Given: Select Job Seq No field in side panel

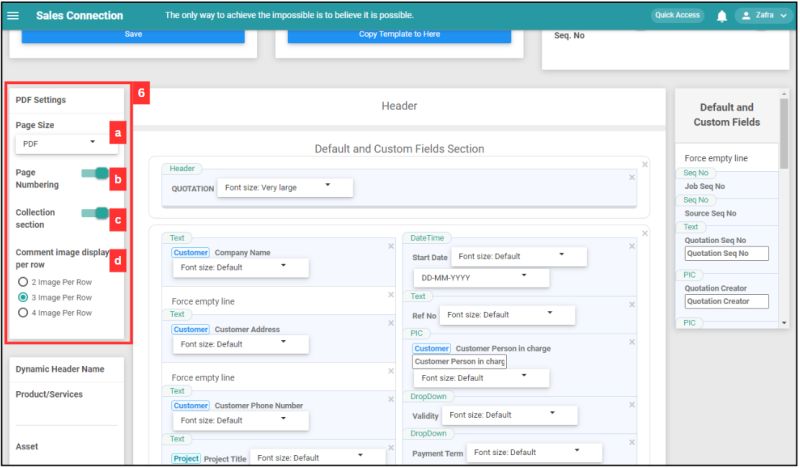Looking at the screenshot, I should pyautogui.click(x=705, y=186).
